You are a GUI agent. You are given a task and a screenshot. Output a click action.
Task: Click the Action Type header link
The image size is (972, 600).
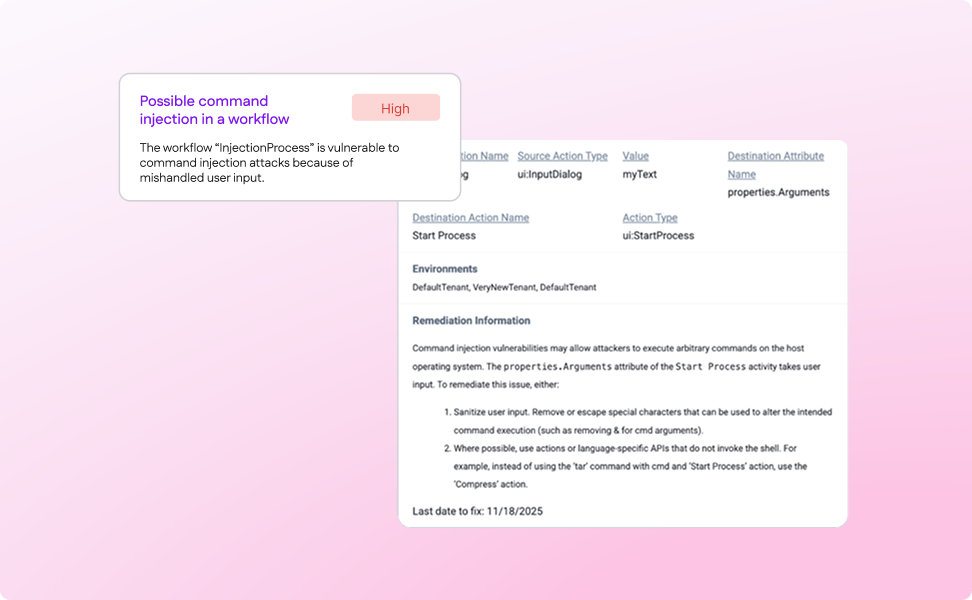[651, 217]
